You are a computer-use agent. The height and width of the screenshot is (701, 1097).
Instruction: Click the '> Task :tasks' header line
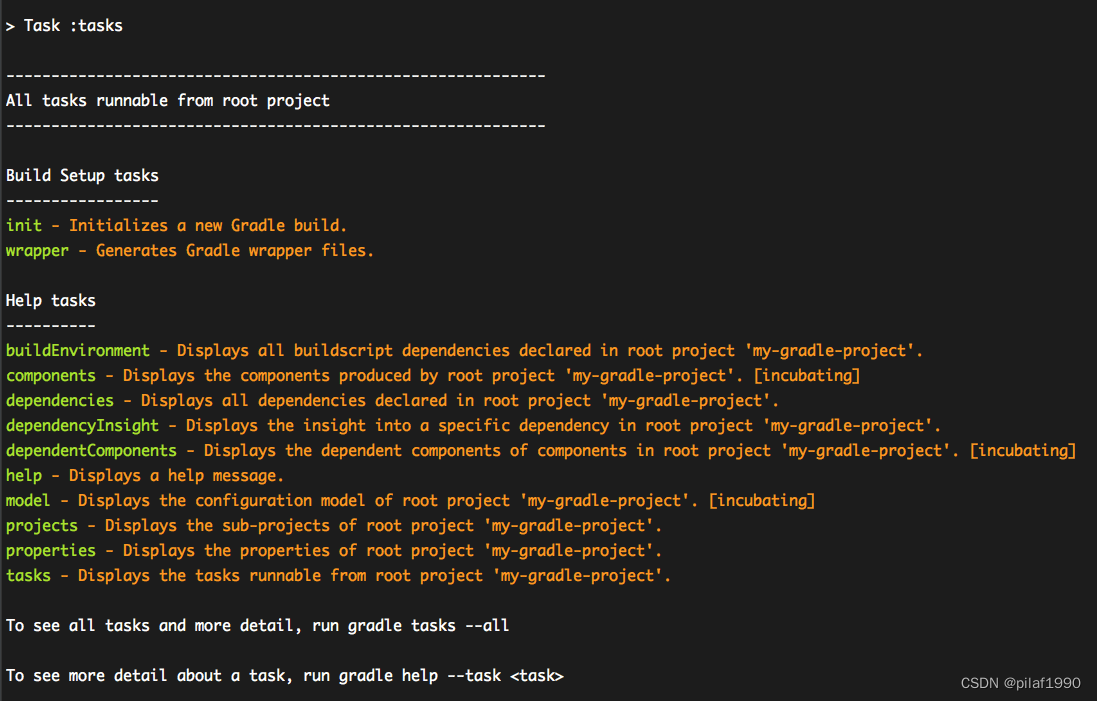pyautogui.click(x=64, y=26)
